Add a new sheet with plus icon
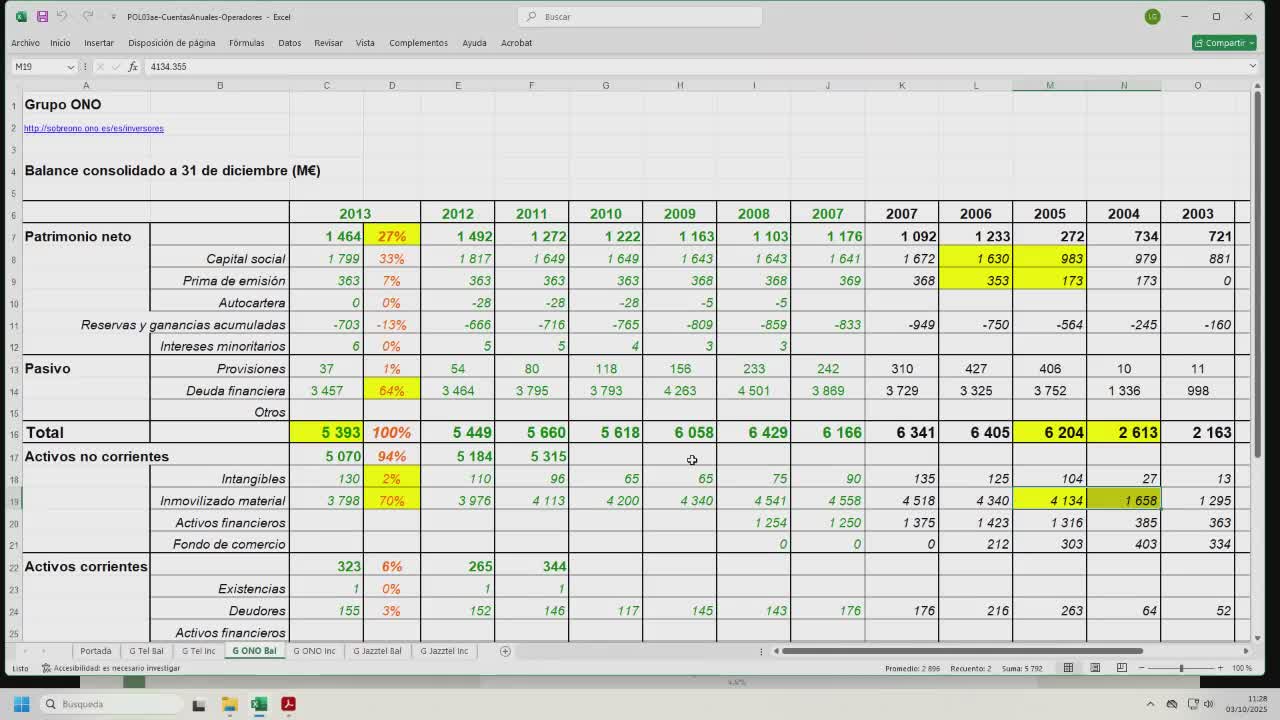 coord(505,651)
